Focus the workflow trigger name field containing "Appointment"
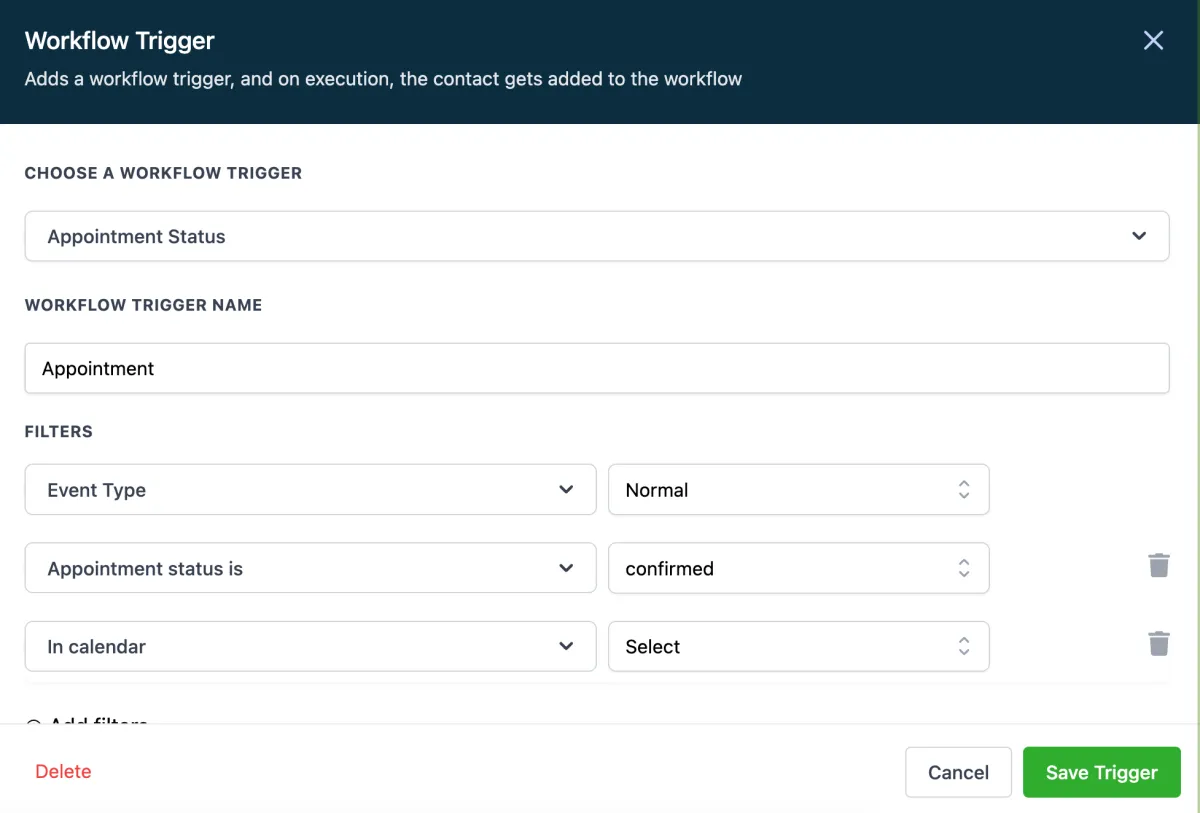Viewport: 1200px width, 813px height. point(596,368)
